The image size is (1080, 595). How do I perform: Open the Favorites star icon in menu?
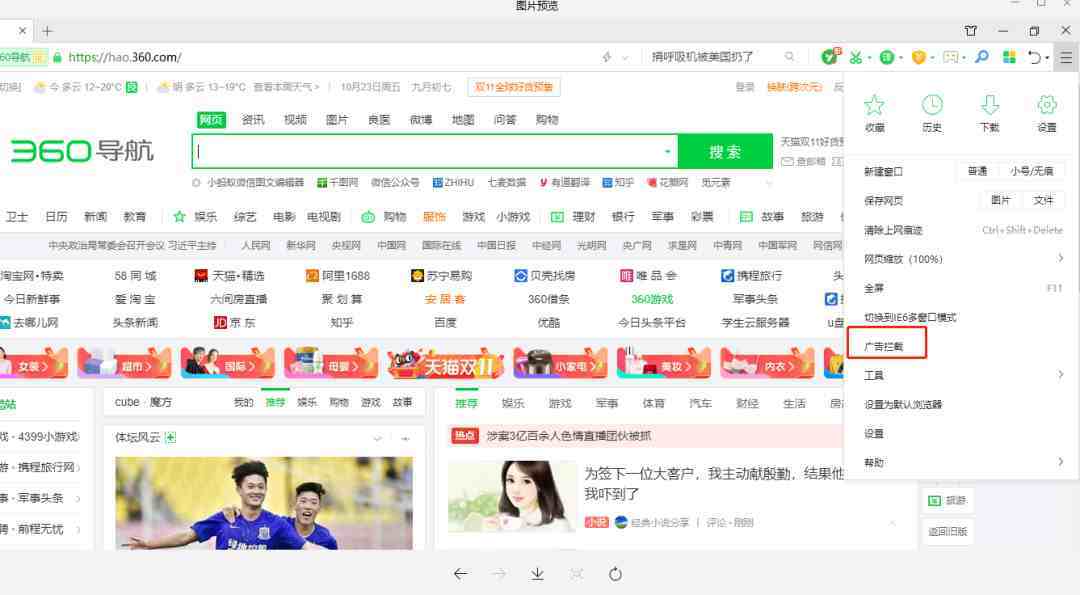click(874, 105)
